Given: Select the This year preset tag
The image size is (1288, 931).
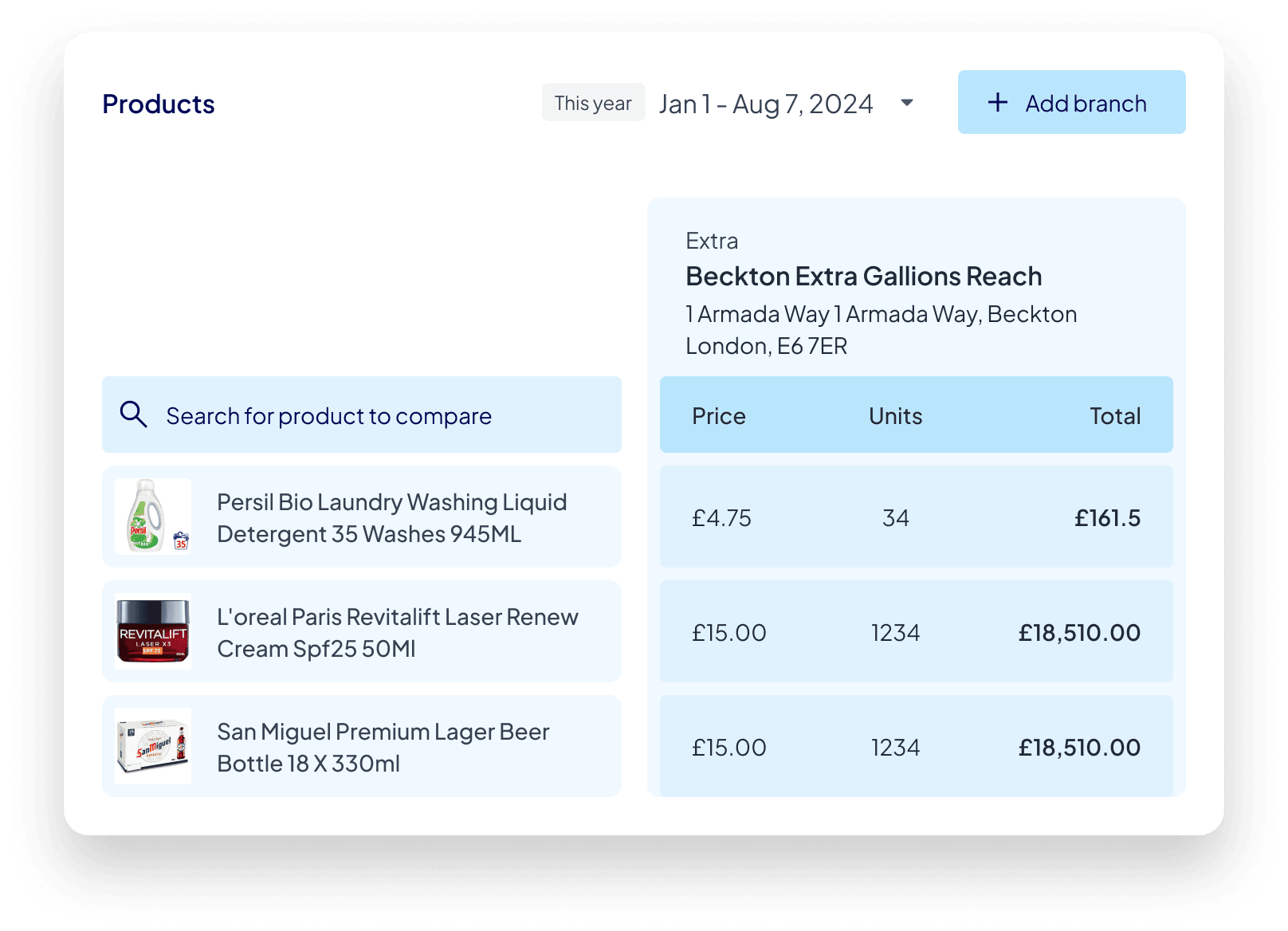Looking at the screenshot, I should click(593, 103).
